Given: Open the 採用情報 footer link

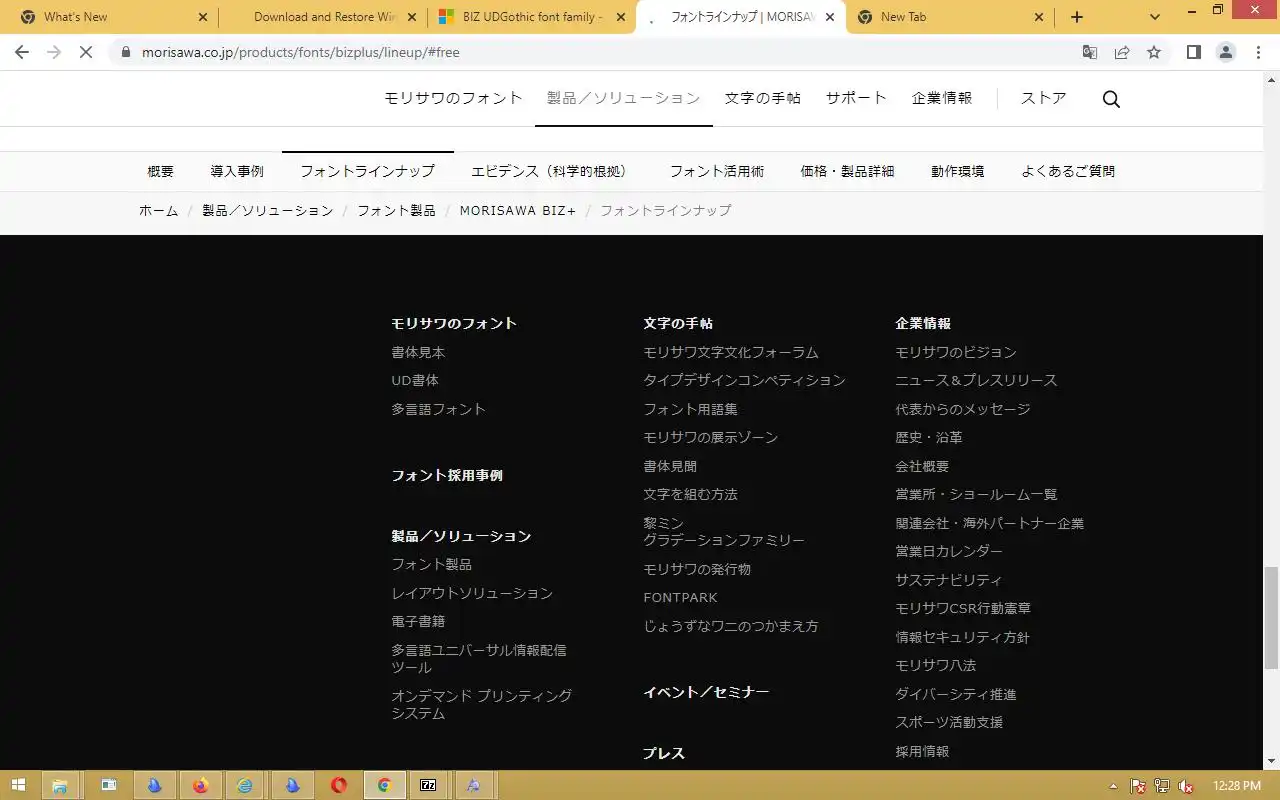Looking at the screenshot, I should tap(922, 751).
